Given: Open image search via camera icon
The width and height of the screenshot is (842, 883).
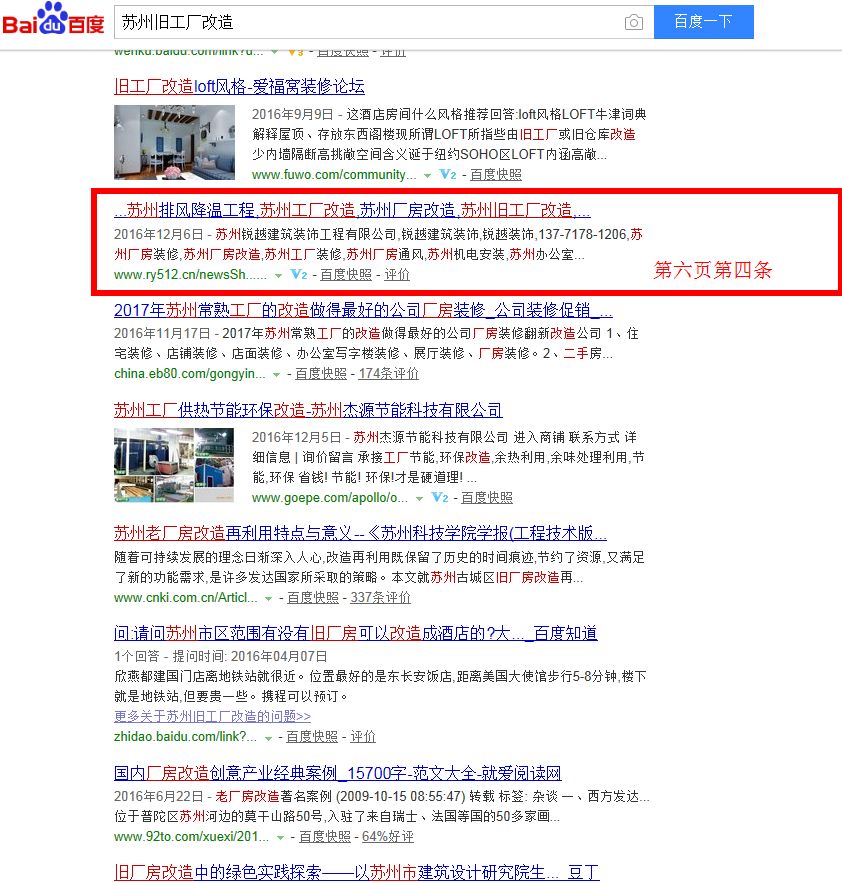Looking at the screenshot, I should point(634,22).
